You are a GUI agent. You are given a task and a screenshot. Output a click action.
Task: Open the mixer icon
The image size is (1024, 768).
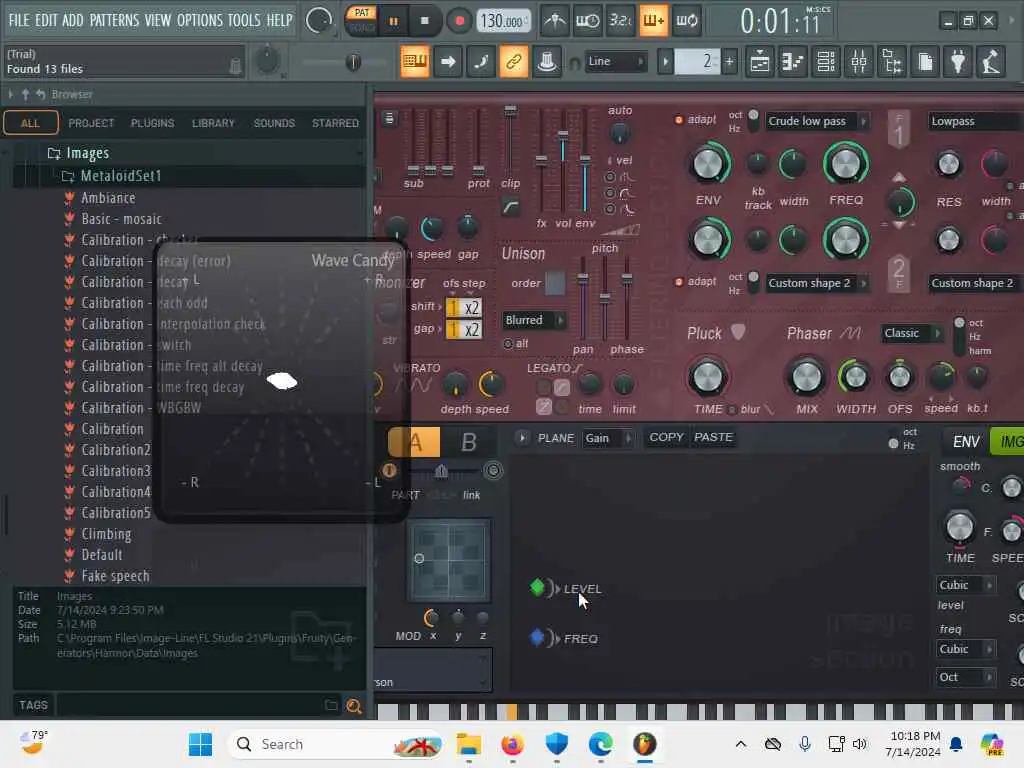pyautogui.click(x=859, y=62)
